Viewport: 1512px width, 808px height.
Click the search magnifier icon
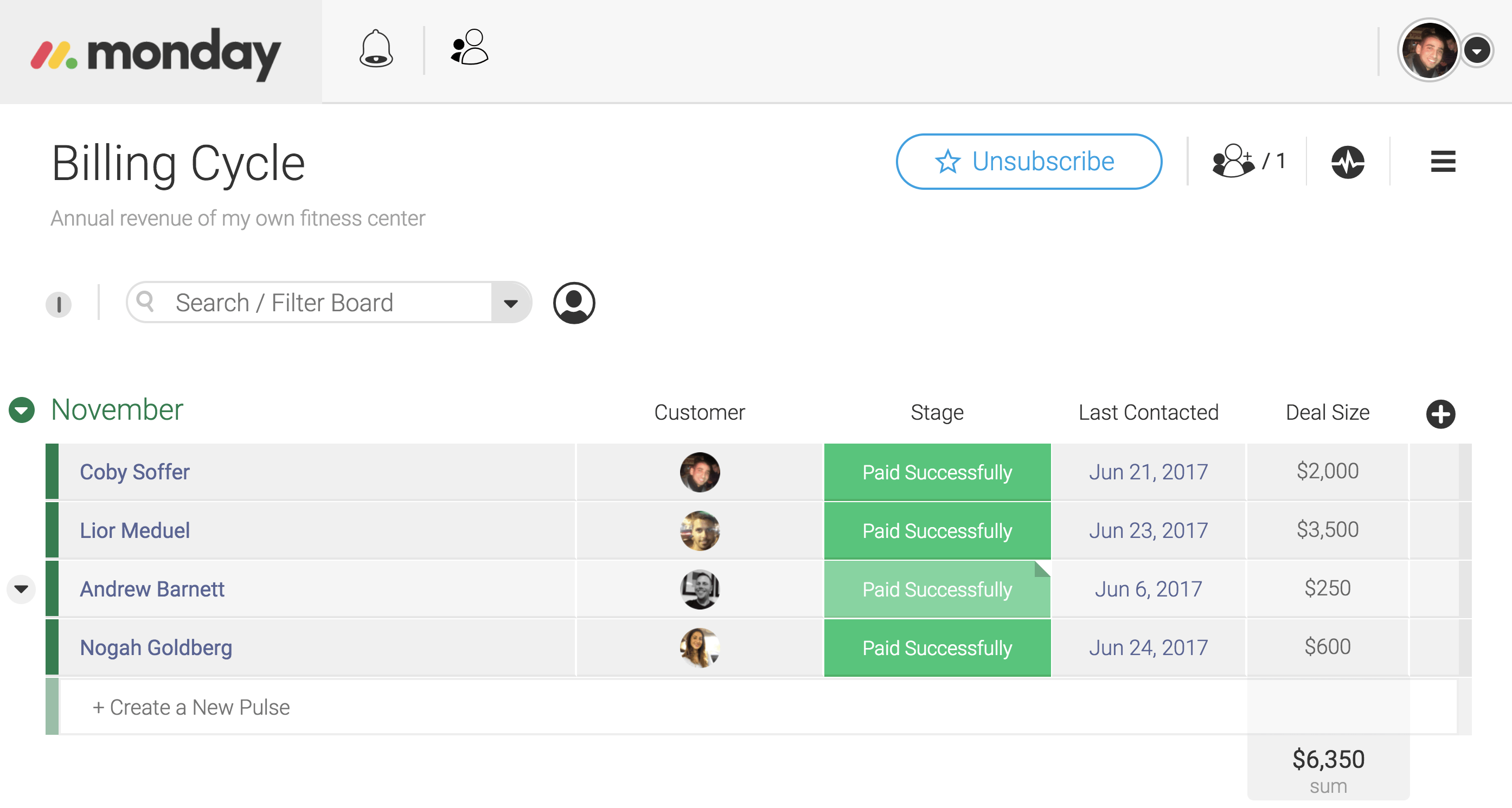tap(145, 302)
